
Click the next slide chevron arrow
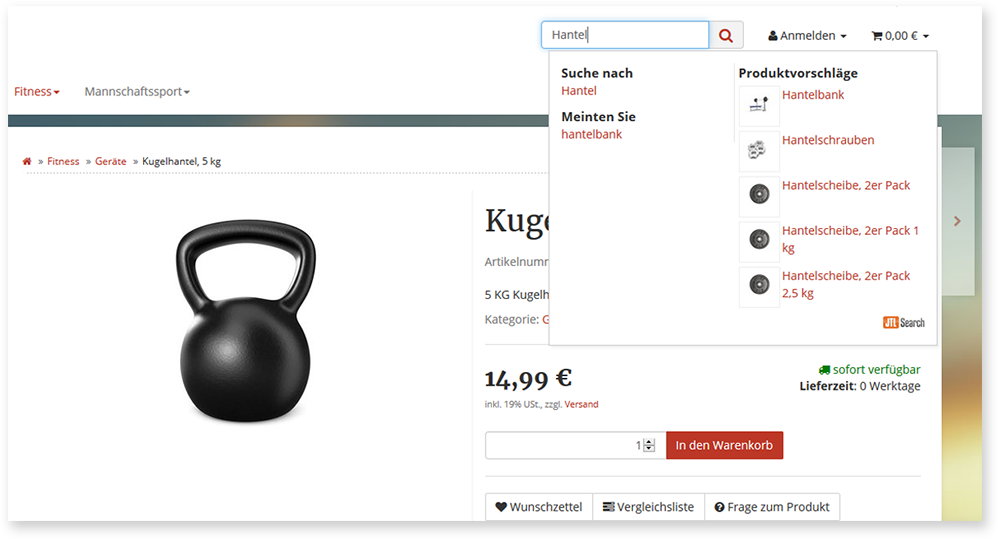click(957, 221)
